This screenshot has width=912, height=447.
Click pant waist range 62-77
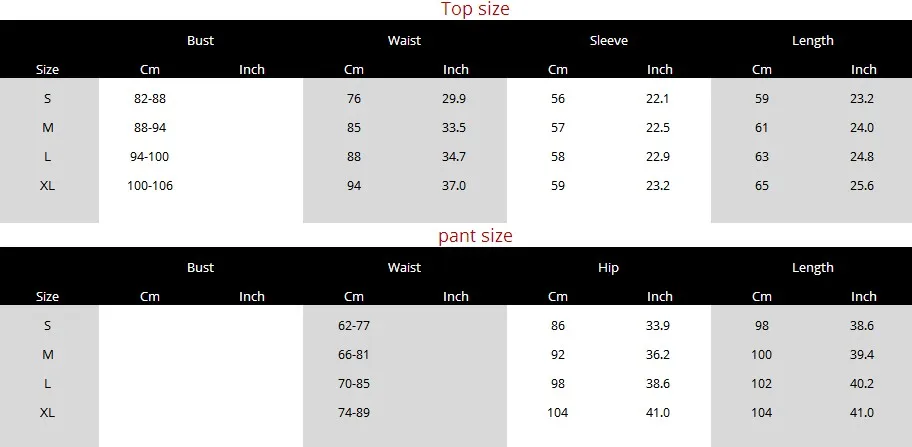coord(354,326)
